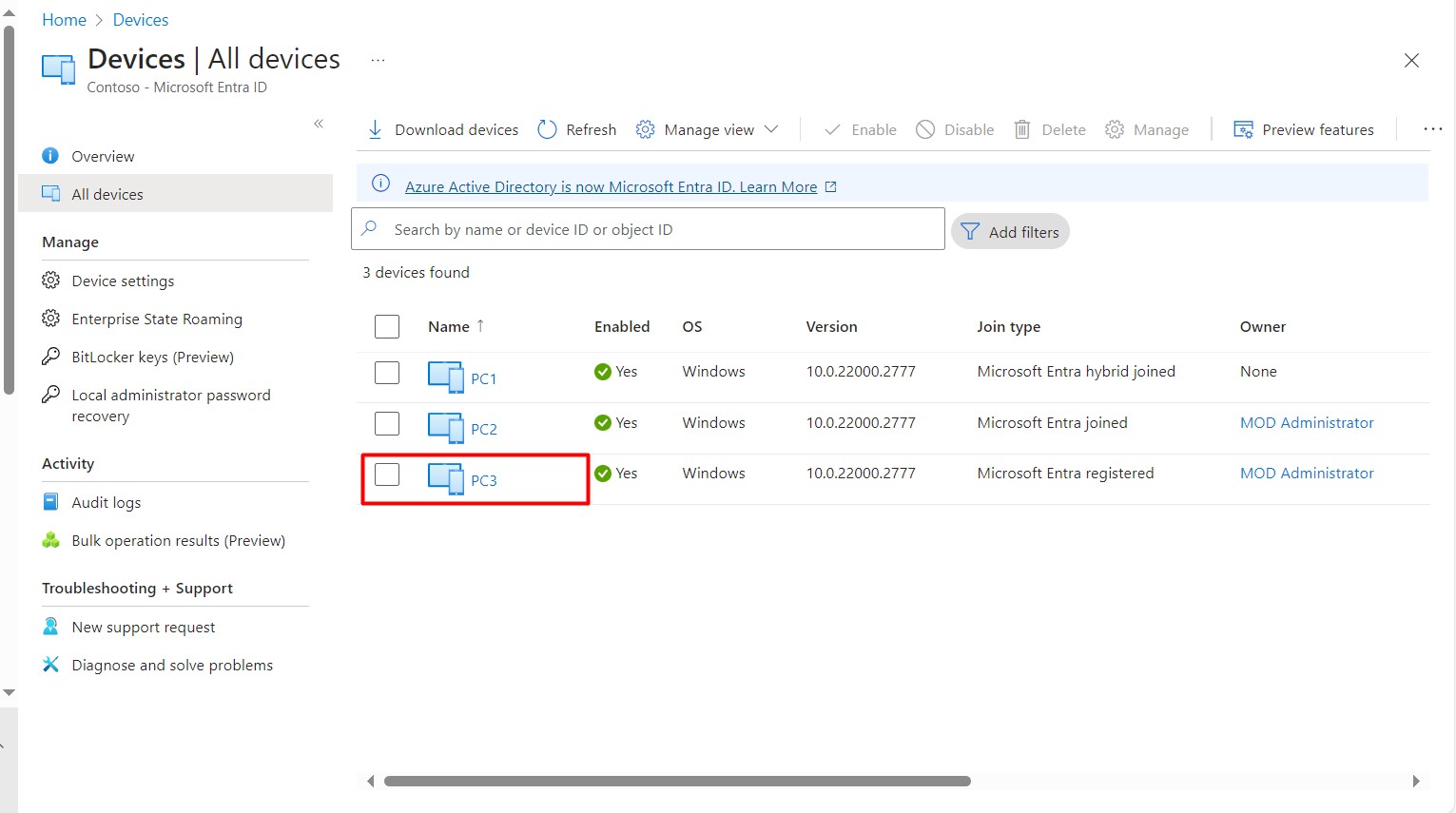1456x813 pixels.
Task: Click the PC2 device icon
Action: (445, 427)
